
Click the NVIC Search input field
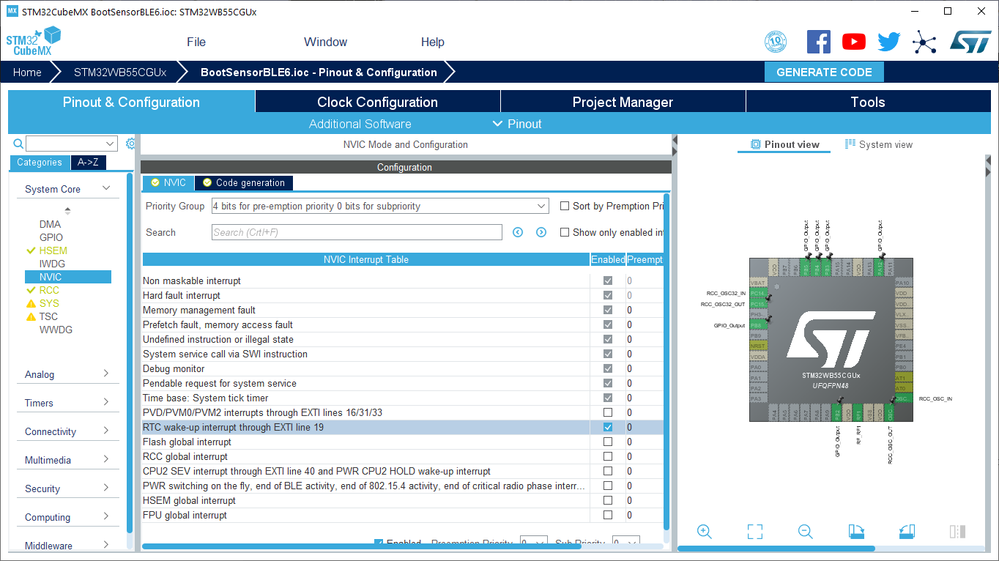tap(357, 232)
